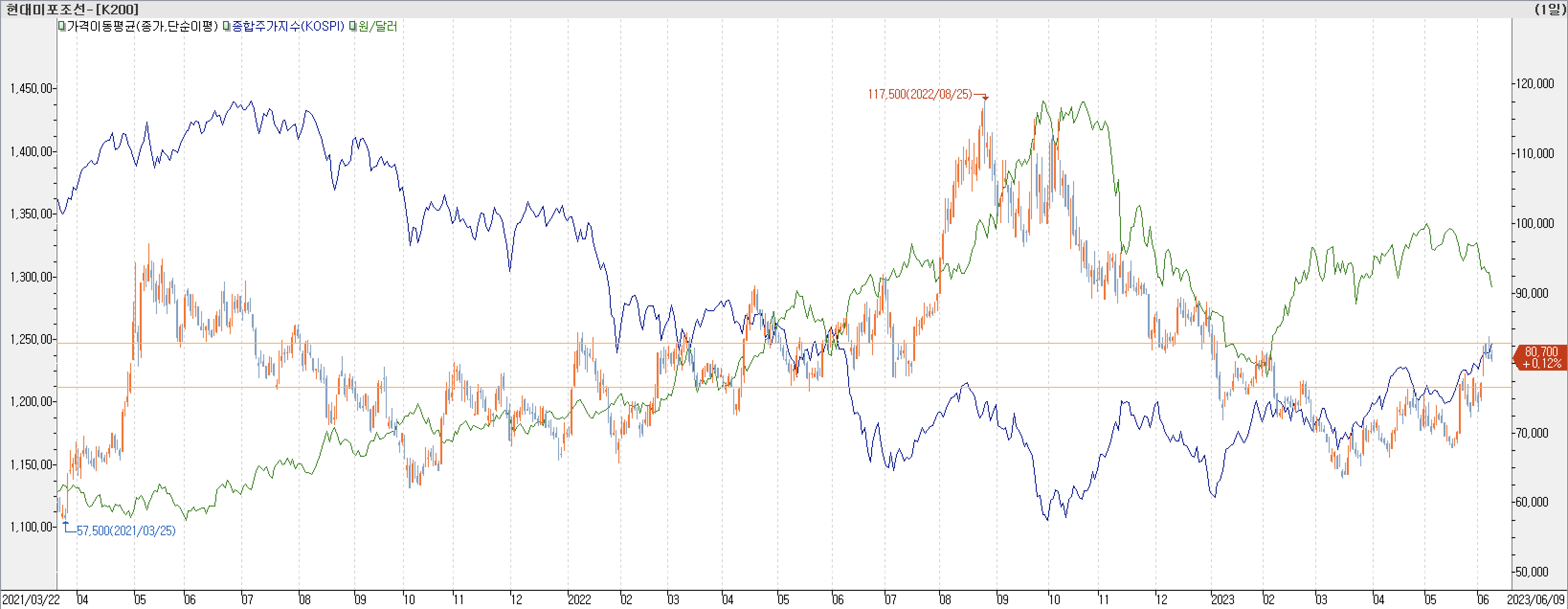This screenshot has height=609, width=1568.
Task: Toggle the 원/달러 indicator box
Action: point(353,26)
